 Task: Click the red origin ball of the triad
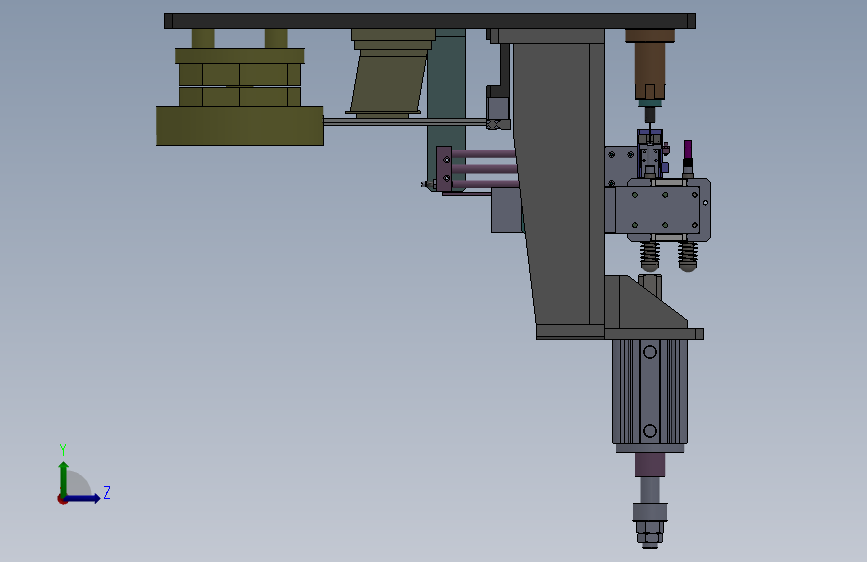(62, 499)
